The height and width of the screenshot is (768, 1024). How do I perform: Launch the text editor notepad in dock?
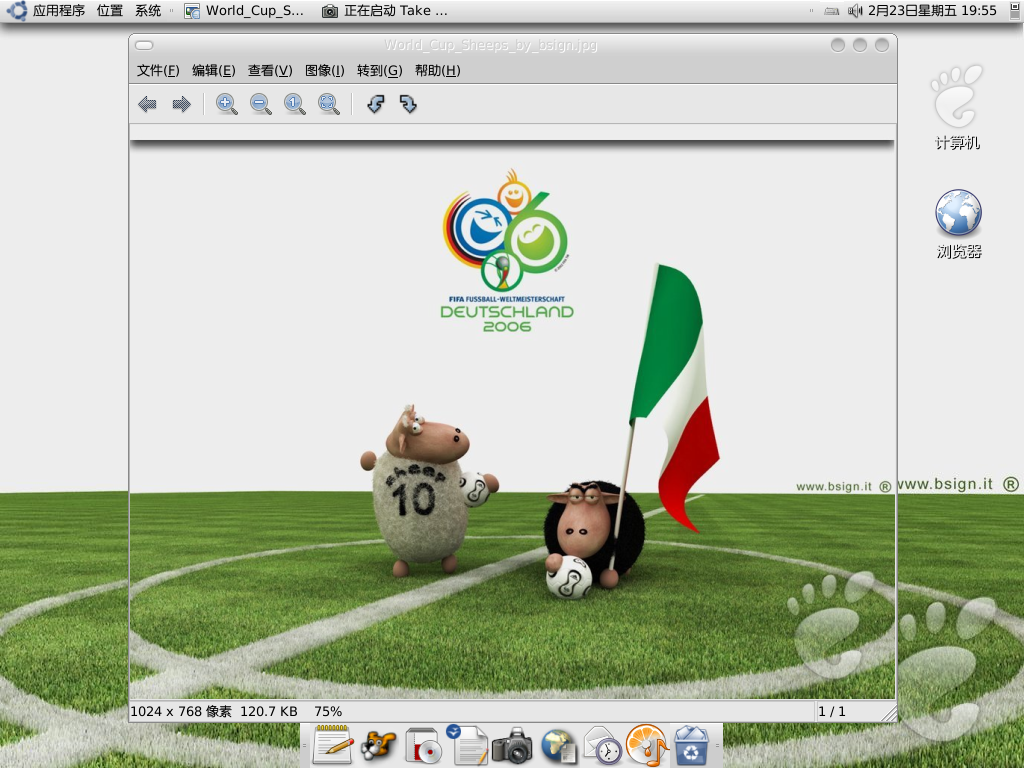[x=332, y=744]
